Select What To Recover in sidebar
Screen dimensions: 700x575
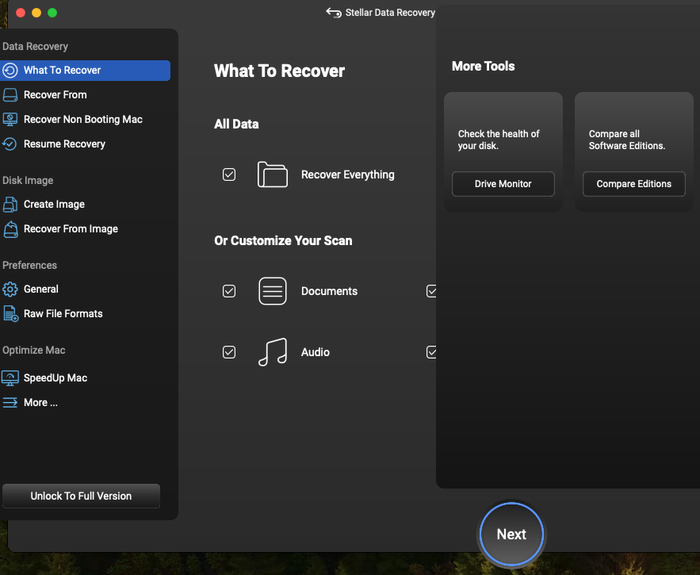tap(85, 71)
